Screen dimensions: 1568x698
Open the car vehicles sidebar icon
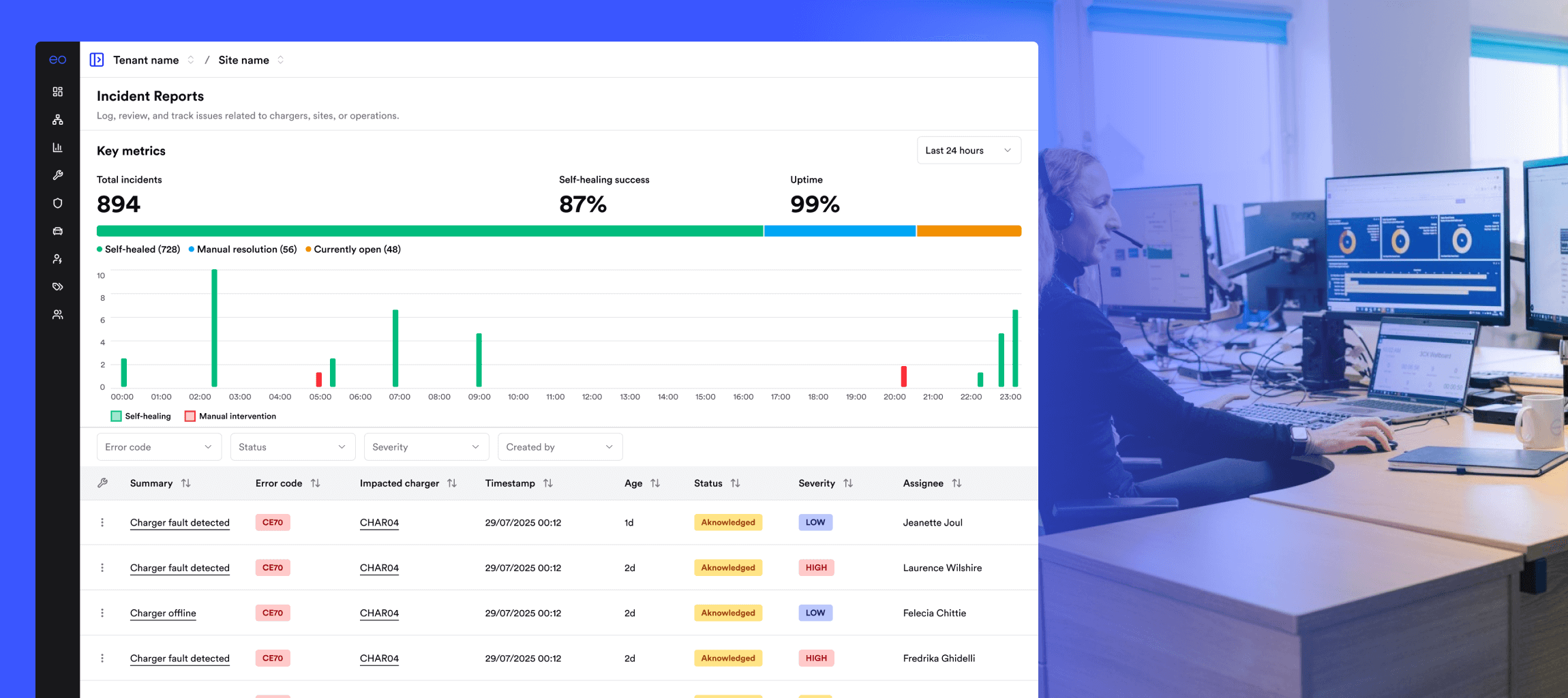point(58,231)
